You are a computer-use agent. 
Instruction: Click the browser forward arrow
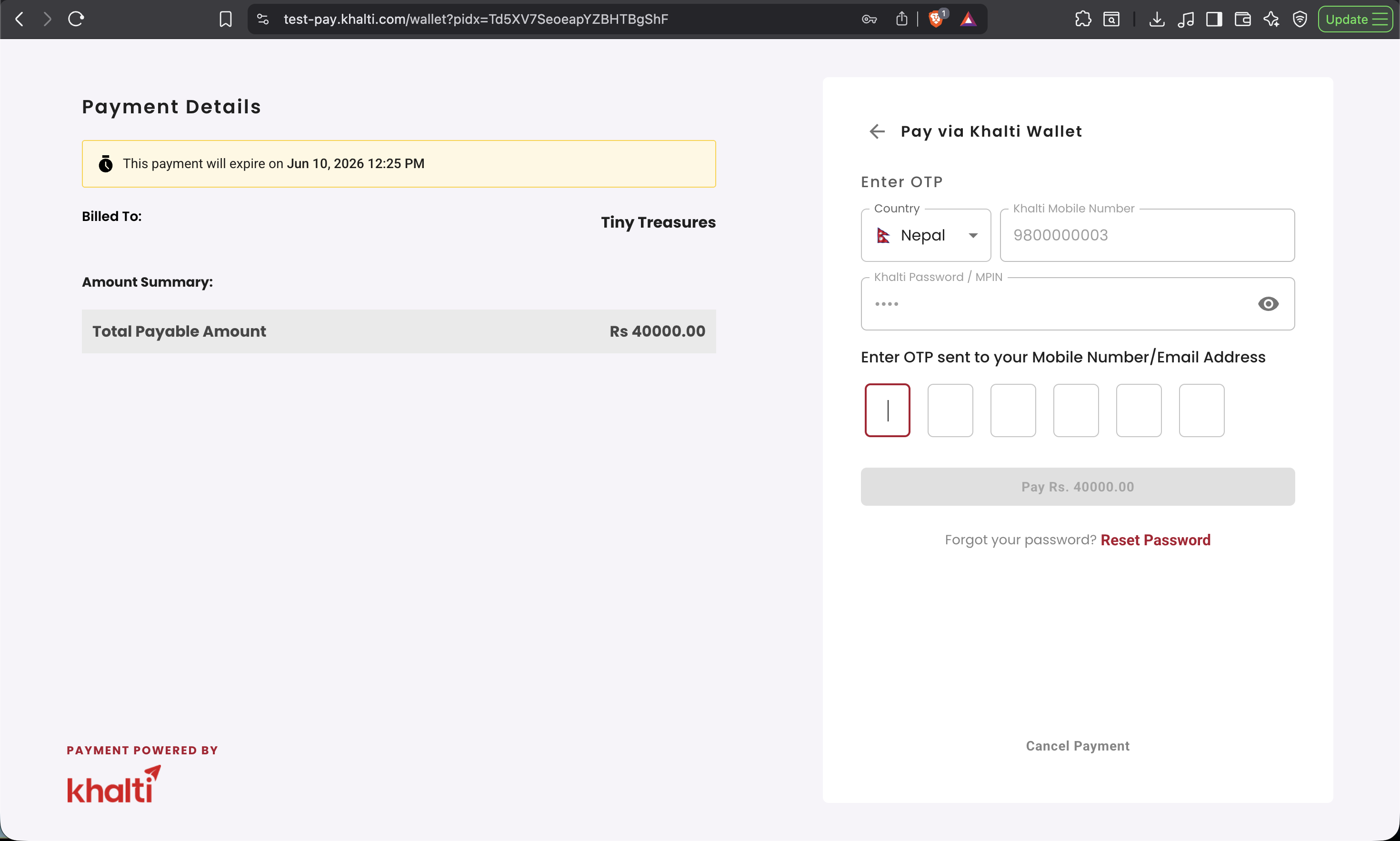pos(48,19)
